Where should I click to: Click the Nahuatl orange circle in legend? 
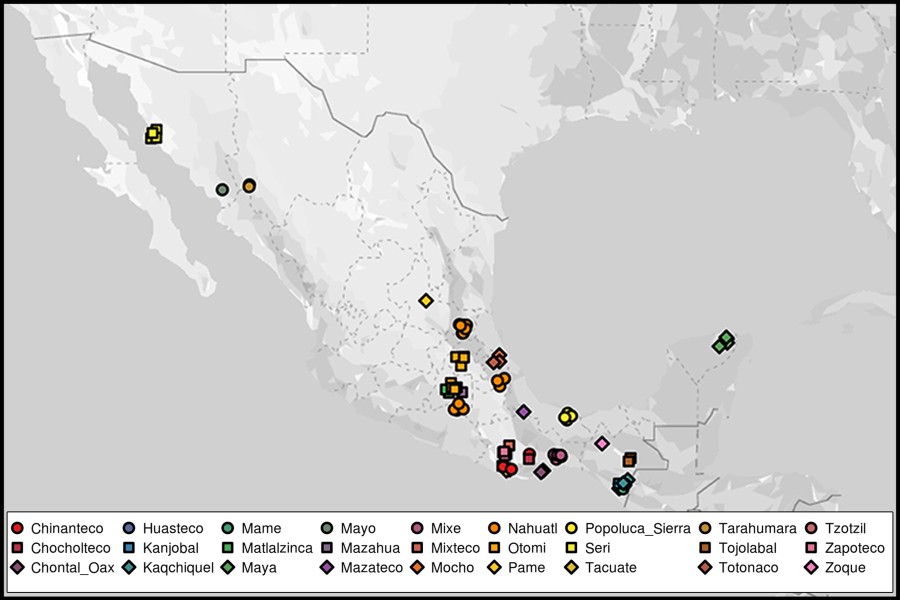pyautogui.click(x=495, y=528)
